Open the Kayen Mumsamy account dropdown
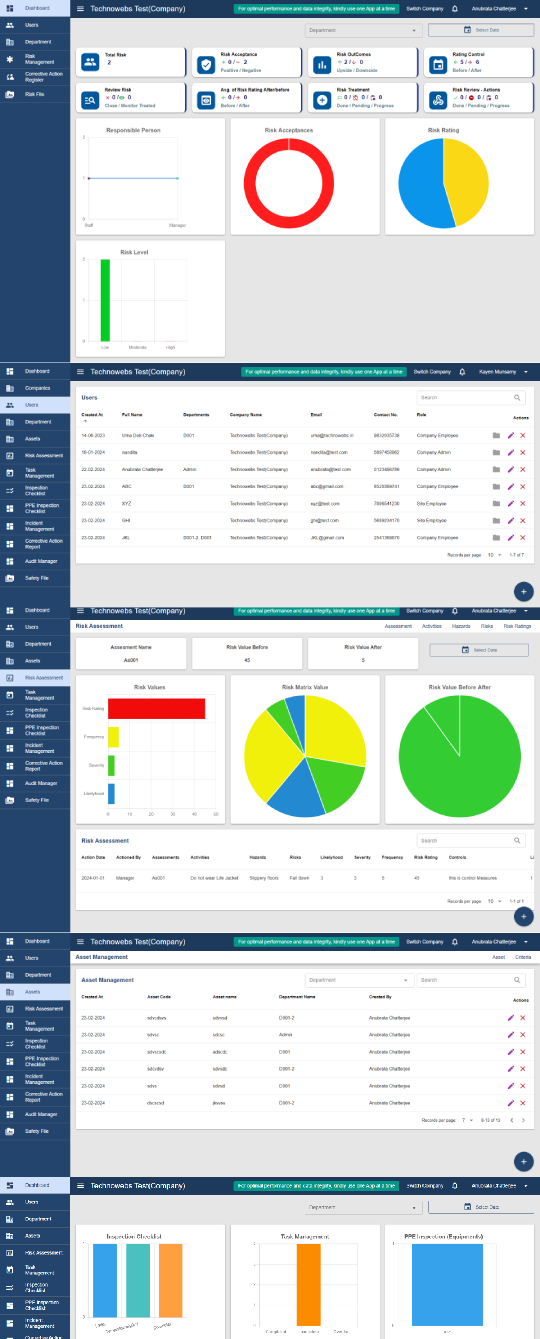Image resolution: width=540 pixels, height=1339 pixels. (x=503, y=371)
